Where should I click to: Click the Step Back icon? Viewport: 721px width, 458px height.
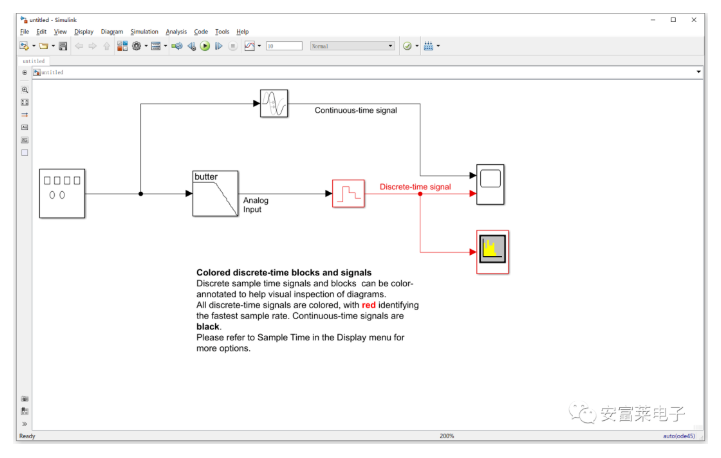(192, 46)
